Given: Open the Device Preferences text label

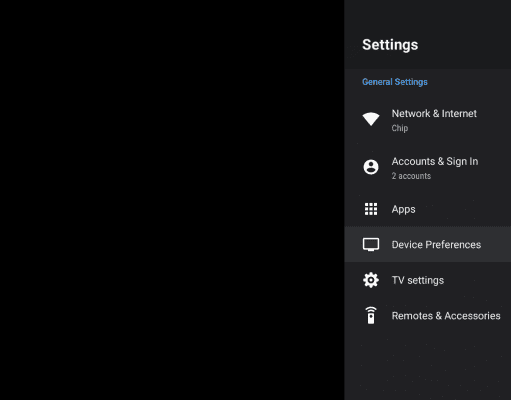Looking at the screenshot, I should (436, 245).
